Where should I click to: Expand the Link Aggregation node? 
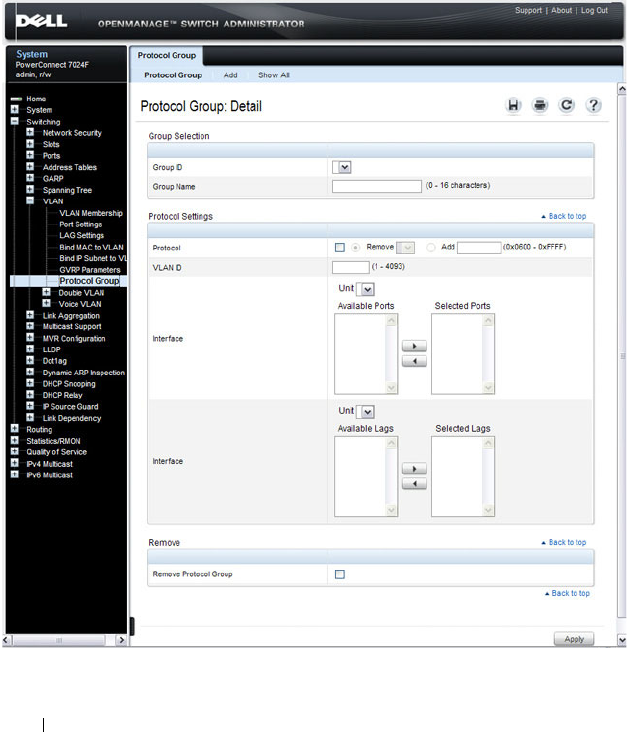(x=30, y=315)
